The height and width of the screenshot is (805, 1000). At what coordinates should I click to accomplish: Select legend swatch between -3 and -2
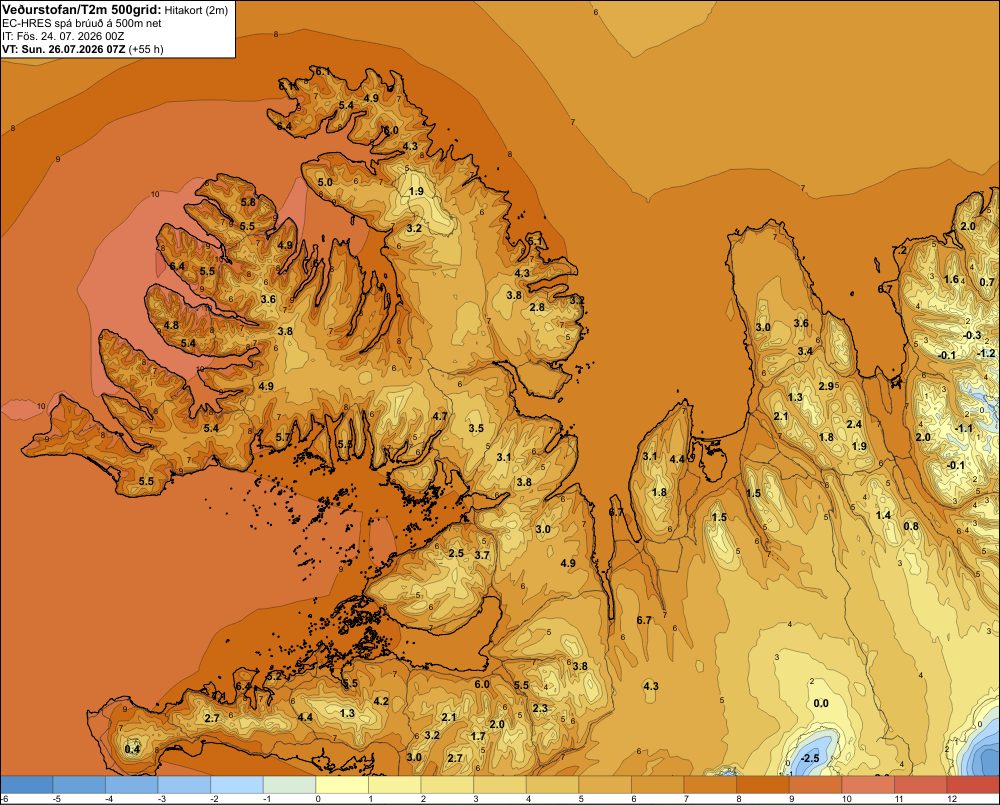pos(184,785)
